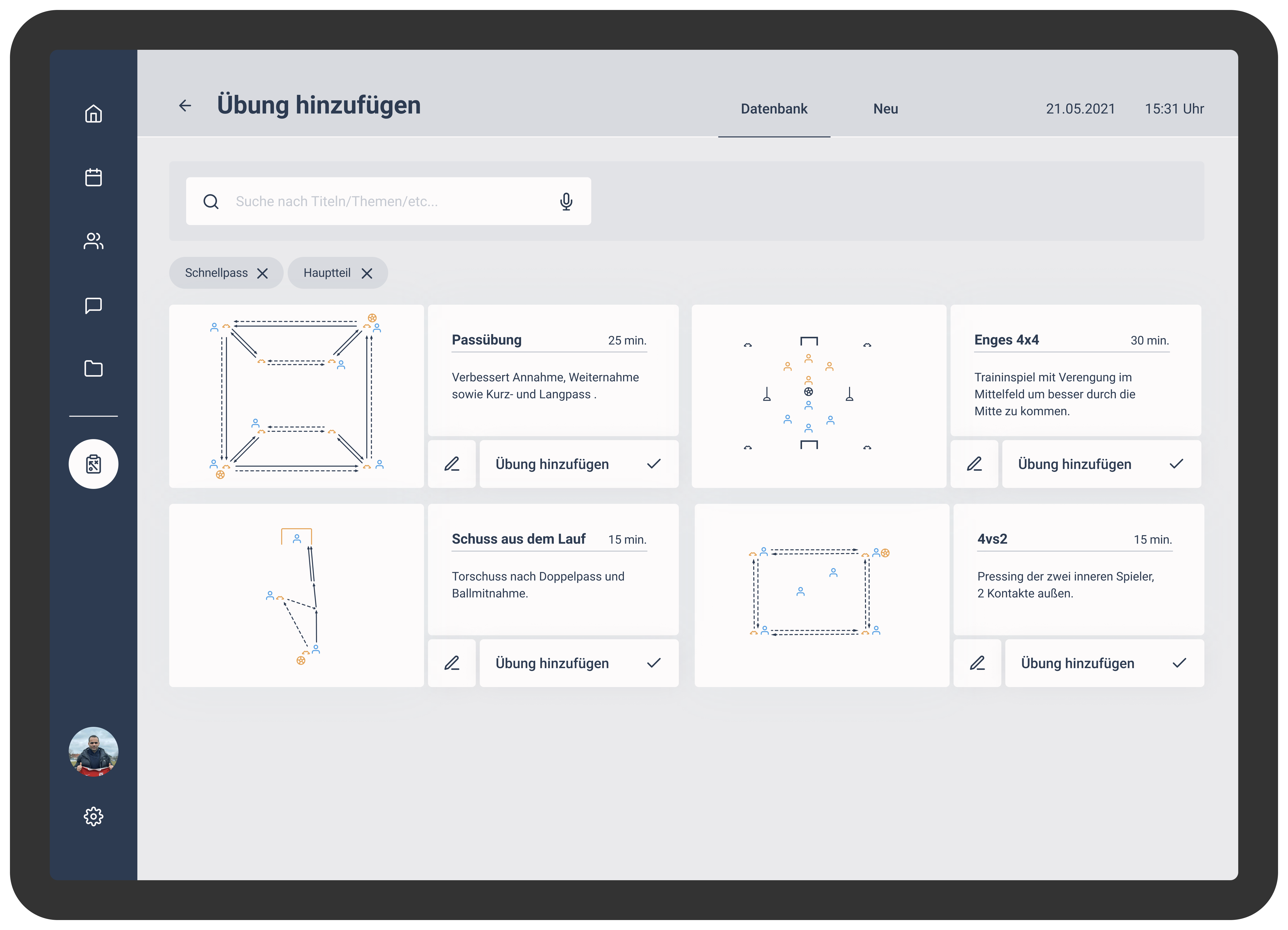Edit the Passübung exercise with pencil icon
The height and width of the screenshot is (930, 1288).
click(x=452, y=464)
